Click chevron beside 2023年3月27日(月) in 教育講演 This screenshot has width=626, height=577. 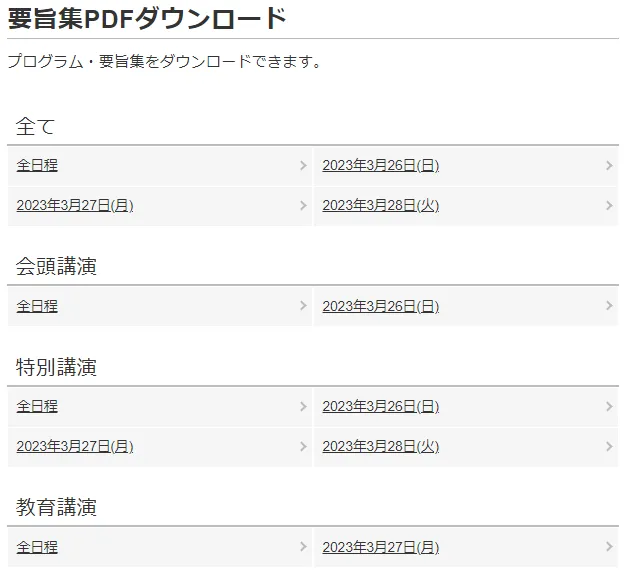[609, 548]
